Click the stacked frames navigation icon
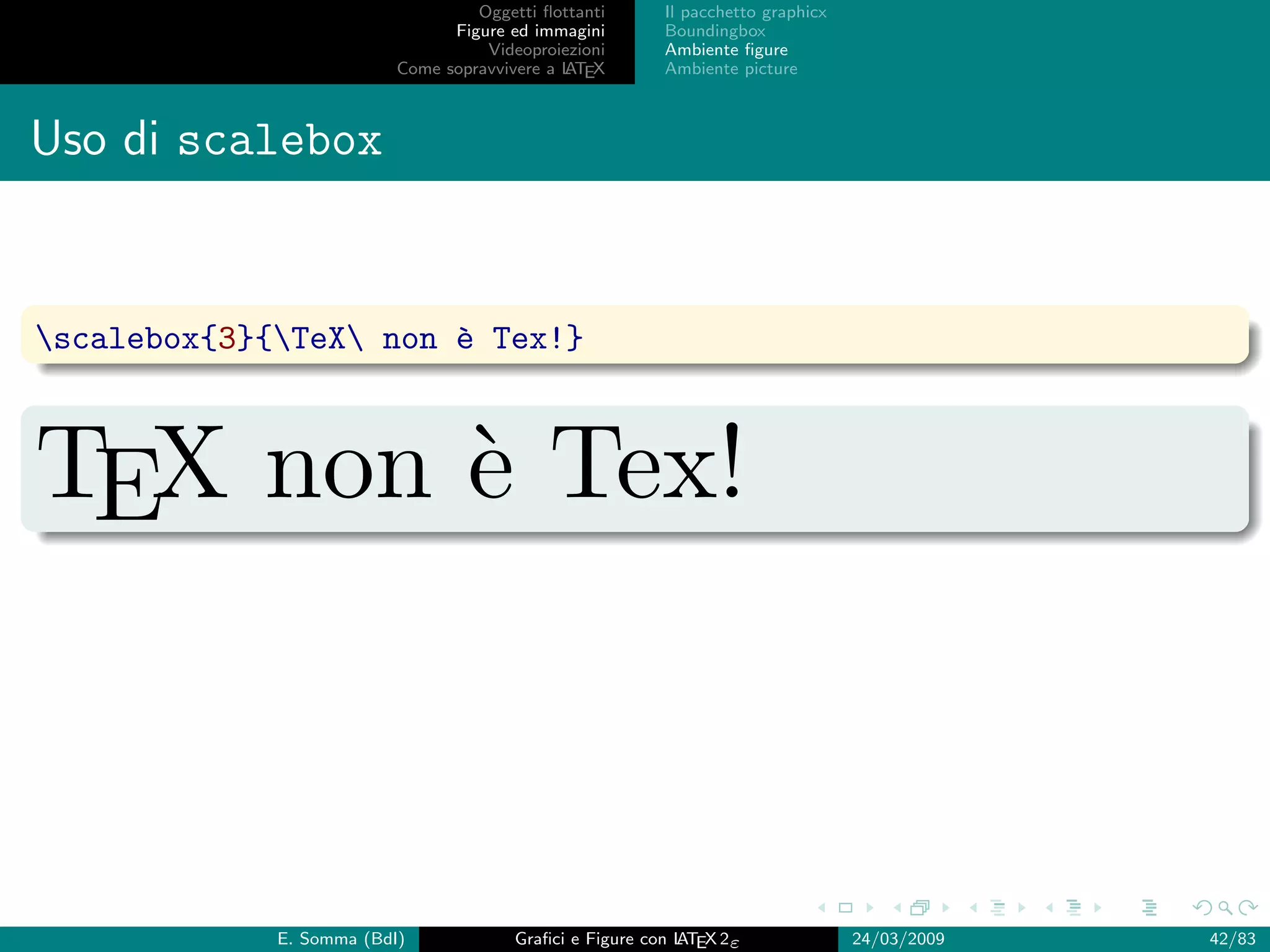Image resolution: width=1270 pixels, height=952 pixels. (x=920, y=908)
